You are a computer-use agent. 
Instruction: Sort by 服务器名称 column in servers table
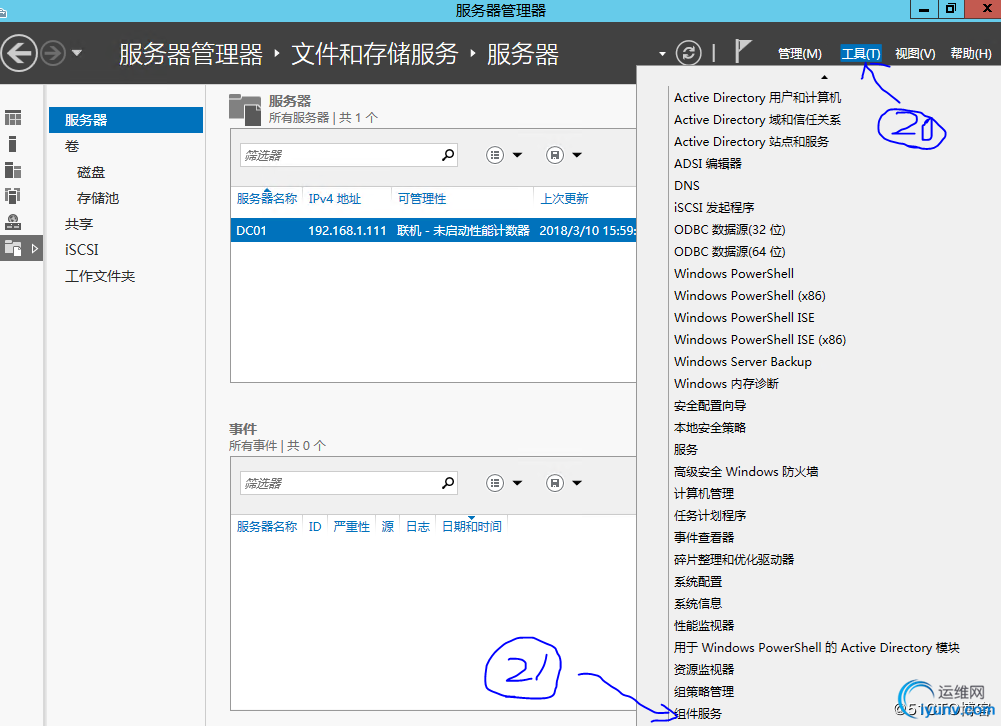tap(267, 199)
